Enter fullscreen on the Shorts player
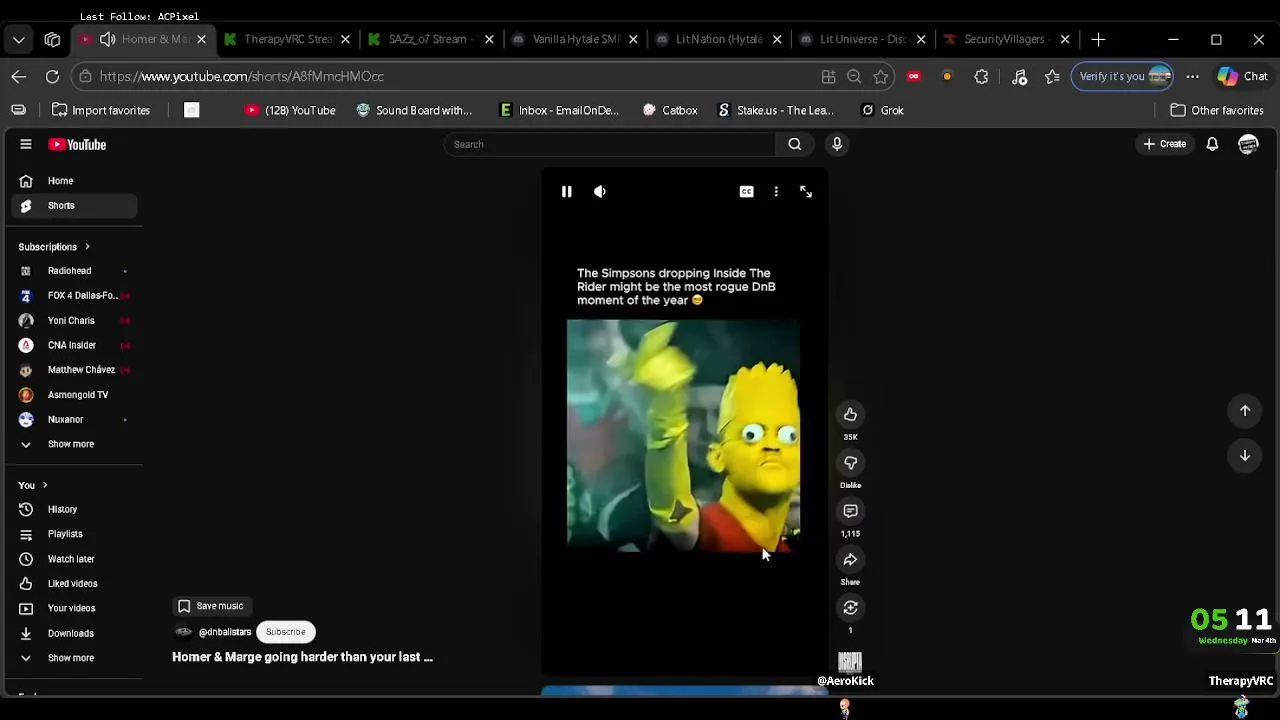This screenshot has width=1280, height=720. click(x=806, y=192)
